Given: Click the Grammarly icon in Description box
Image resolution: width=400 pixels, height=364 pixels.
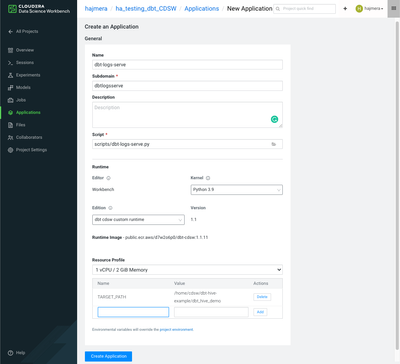Looking at the screenshot, I should click(274, 119).
